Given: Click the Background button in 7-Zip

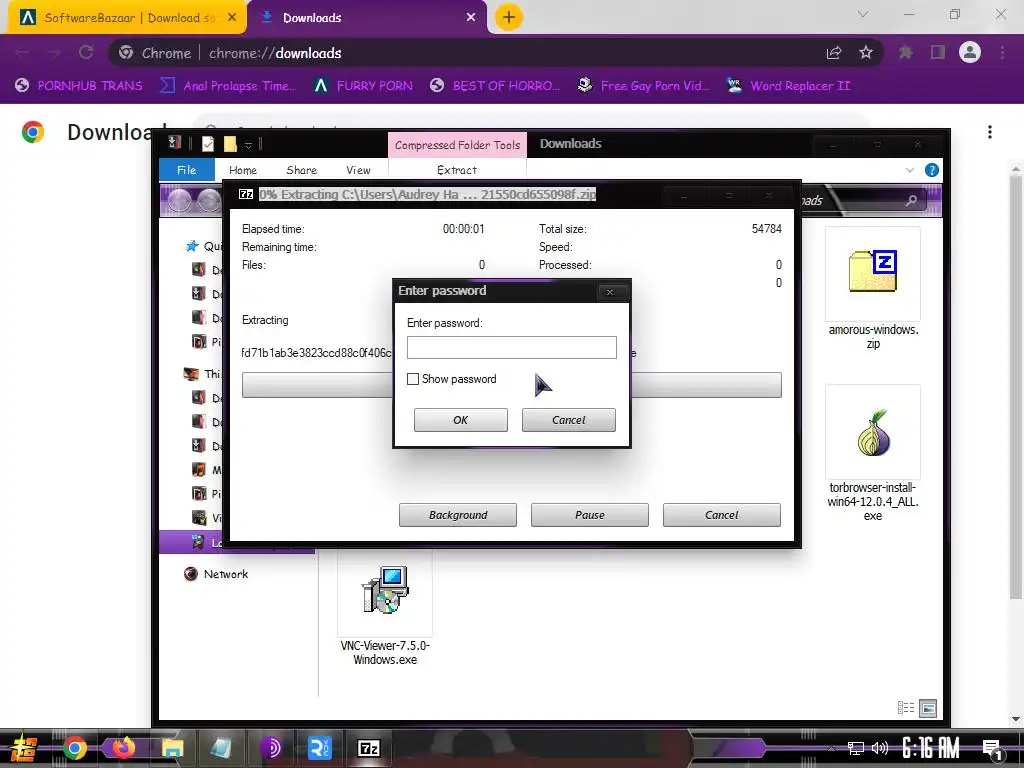Looking at the screenshot, I should 458,515.
